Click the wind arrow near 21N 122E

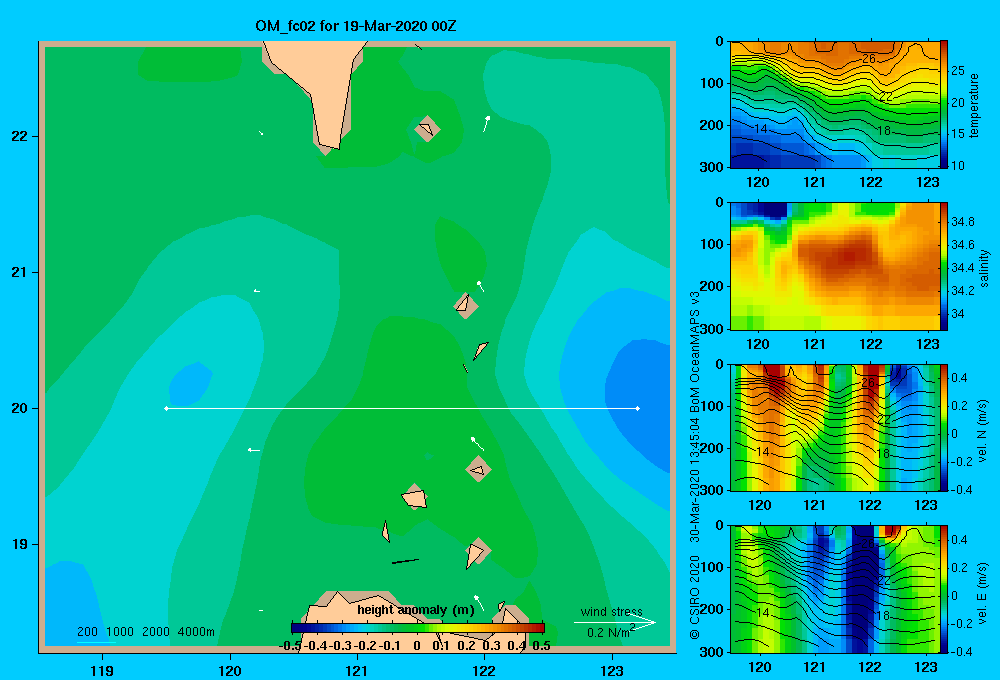pos(480,286)
